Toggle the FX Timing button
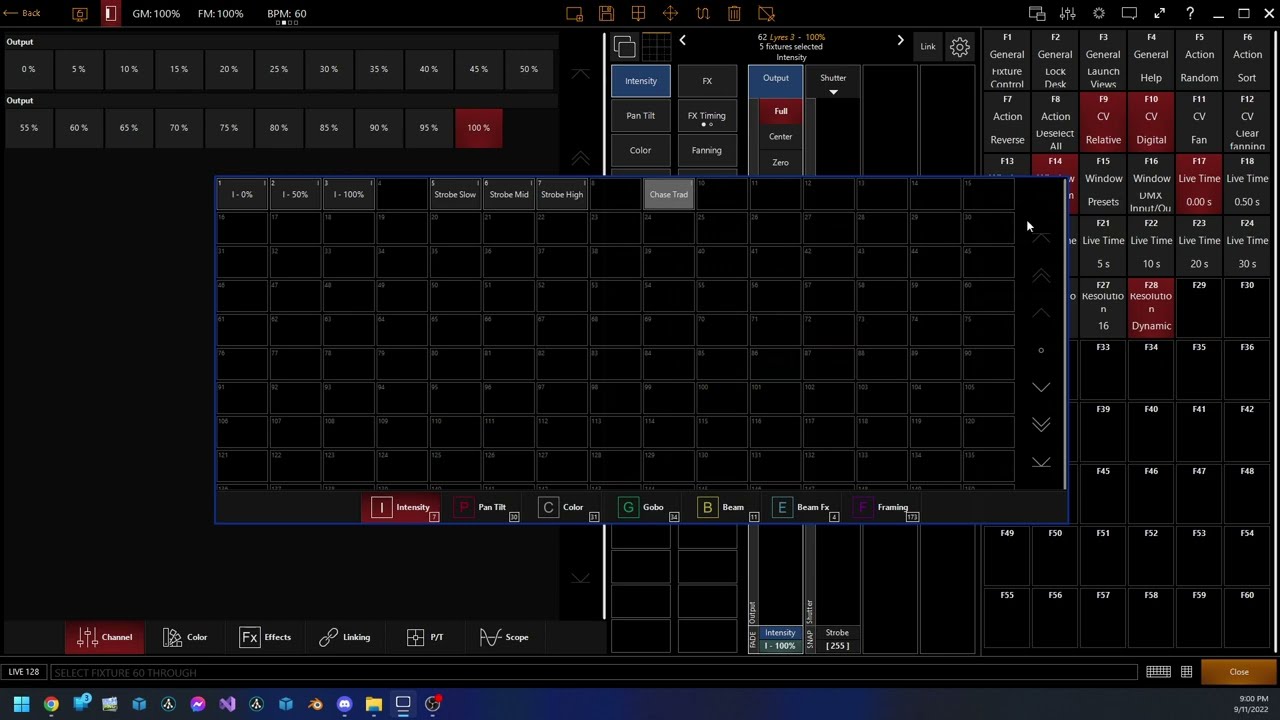The image size is (1280, 720). coord(707,116)
